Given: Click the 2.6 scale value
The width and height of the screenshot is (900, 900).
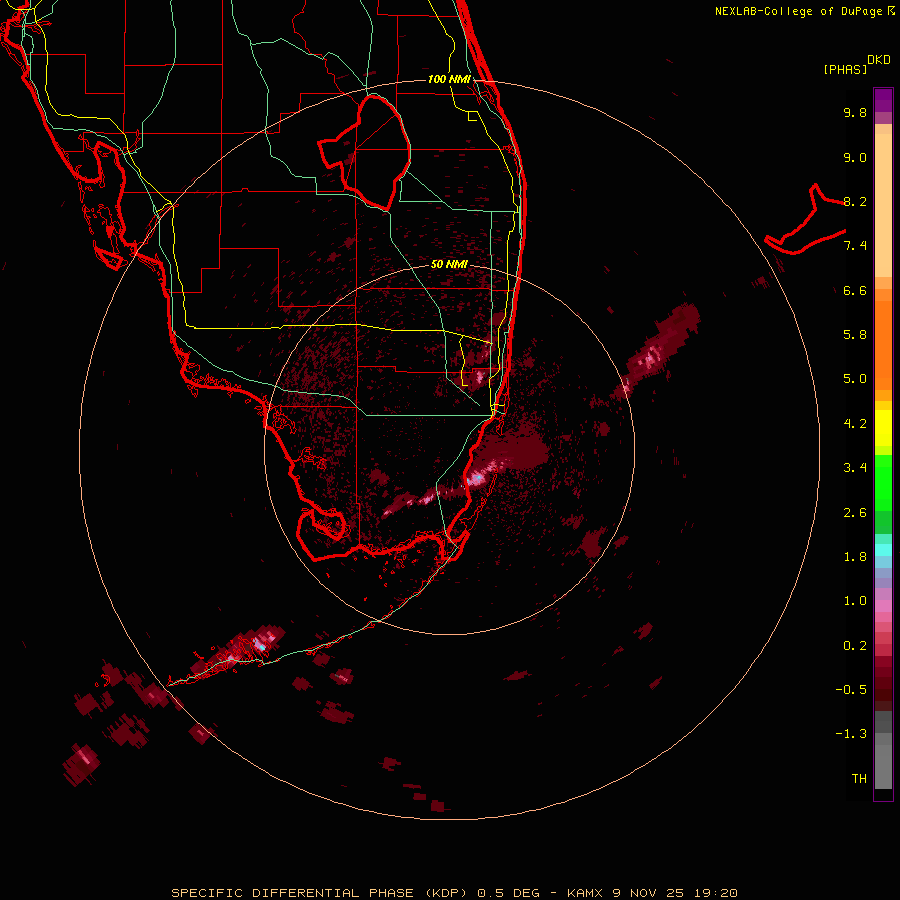Looking at the screenshot, I should coord(855,513).
